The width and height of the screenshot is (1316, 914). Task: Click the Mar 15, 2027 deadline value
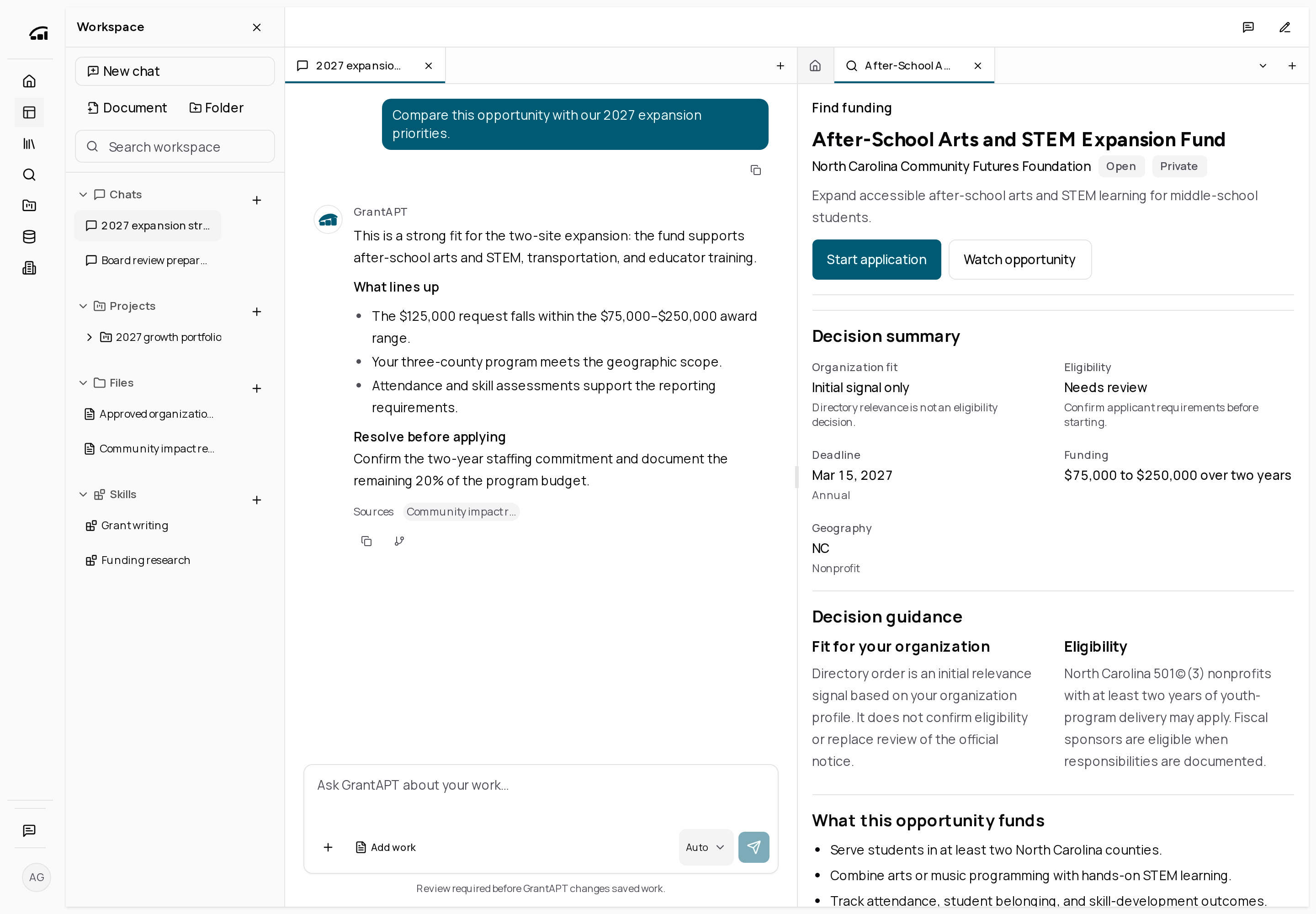point(852,475)
